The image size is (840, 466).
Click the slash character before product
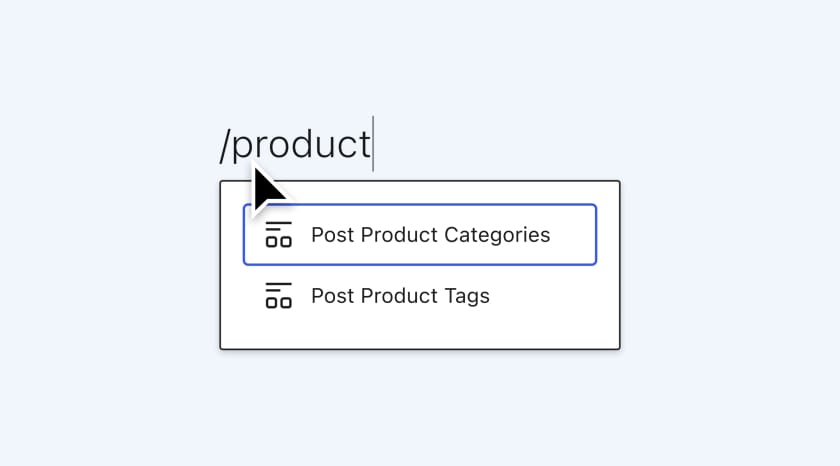click(225, 145)
